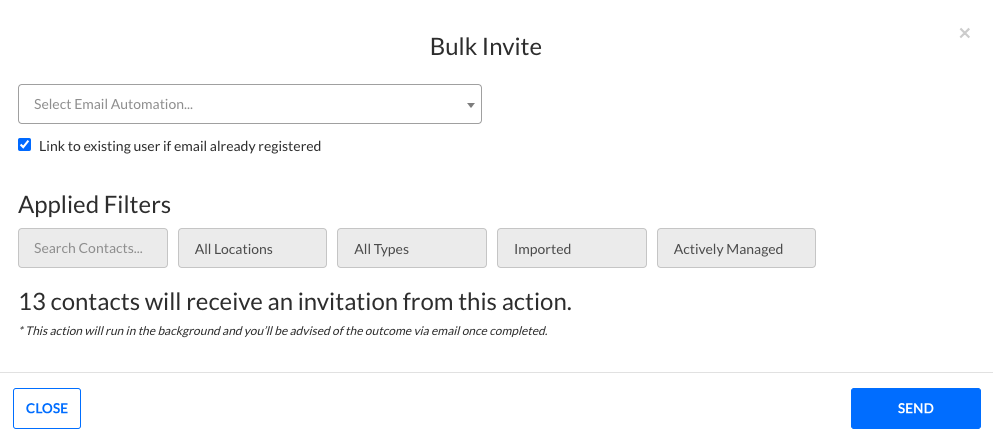Click the italic background action footnote
Image resolution: width=993 pixels, height=443 pixels.
coord(282,331)
